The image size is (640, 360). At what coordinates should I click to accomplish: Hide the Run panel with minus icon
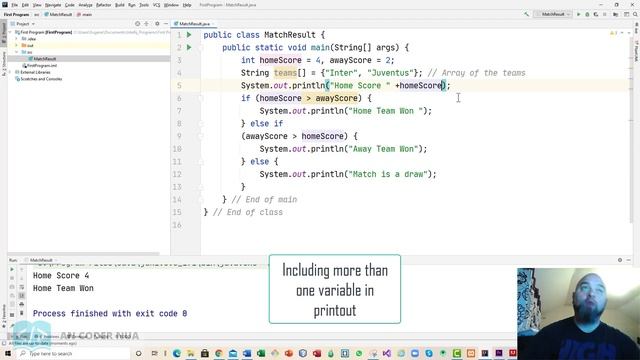click(x=629, y=260)
